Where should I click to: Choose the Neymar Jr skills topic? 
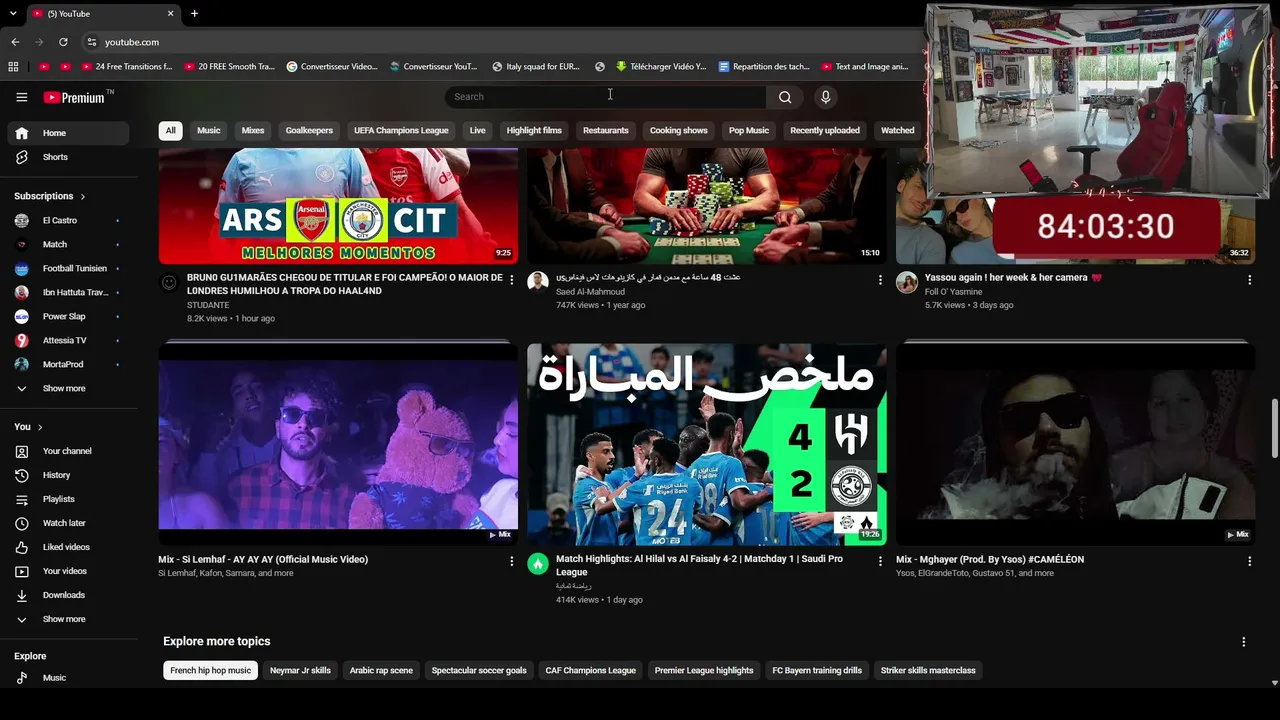click(300, 670)
